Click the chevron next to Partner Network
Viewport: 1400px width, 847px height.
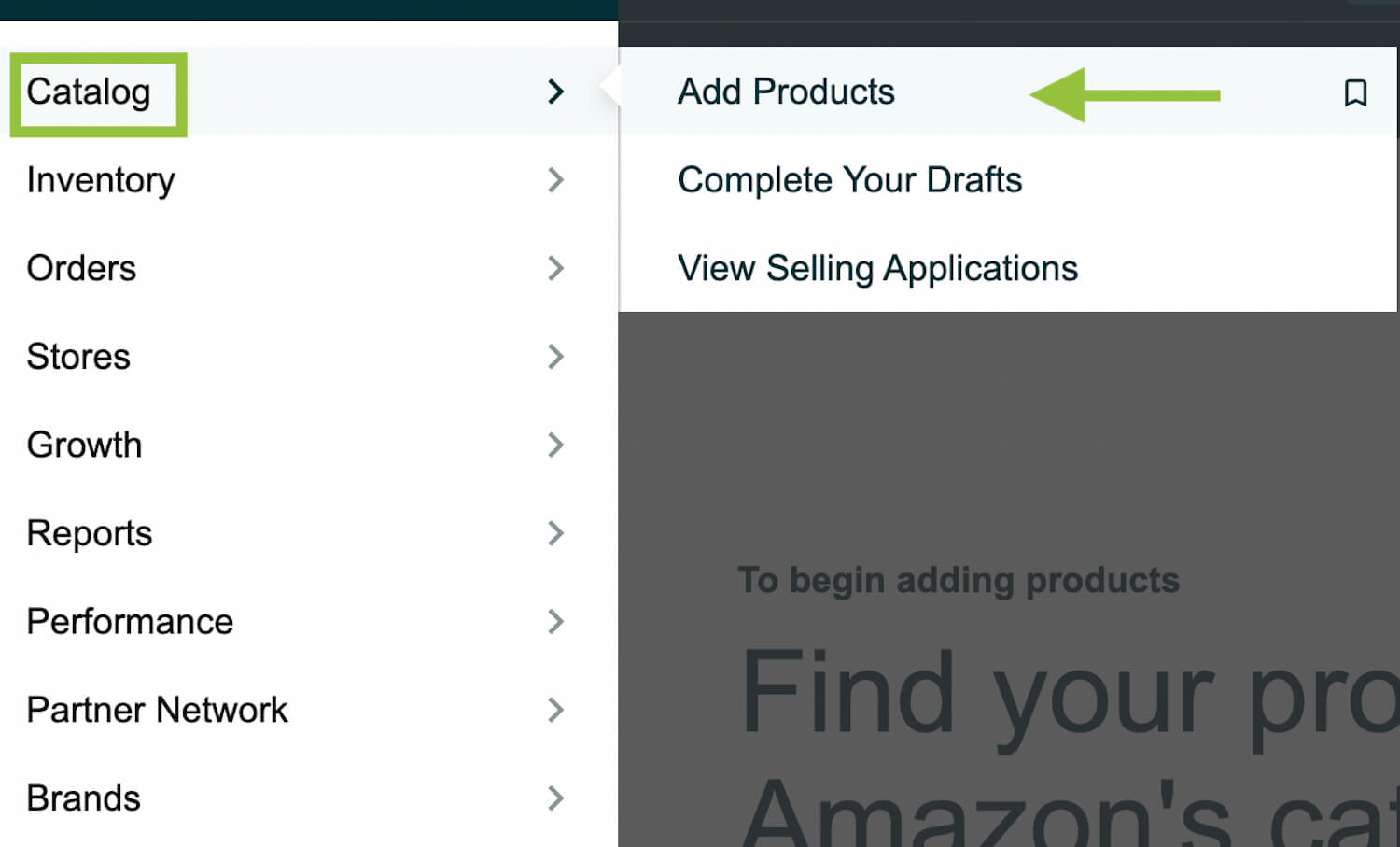tap(555, 710)
